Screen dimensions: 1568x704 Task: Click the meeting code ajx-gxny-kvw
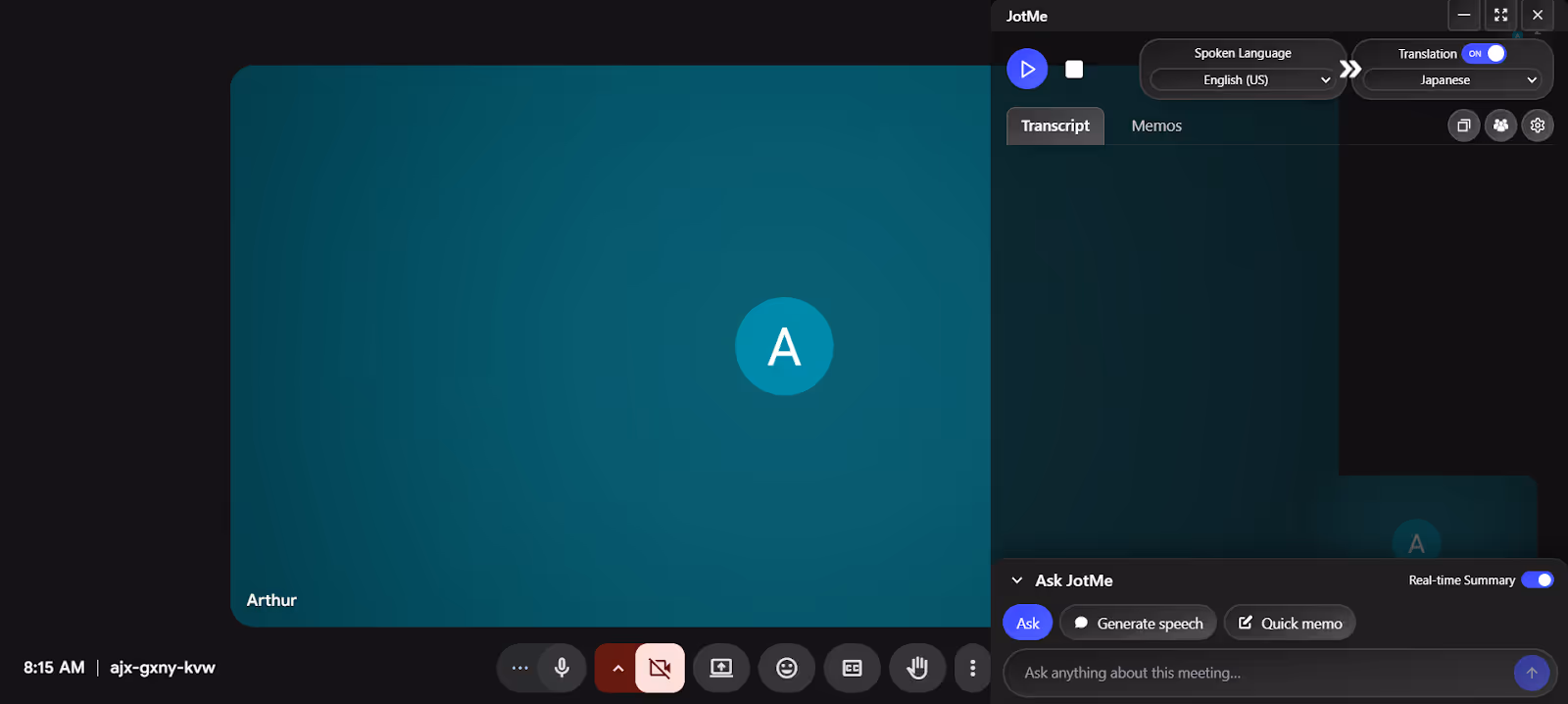point(163,668)
